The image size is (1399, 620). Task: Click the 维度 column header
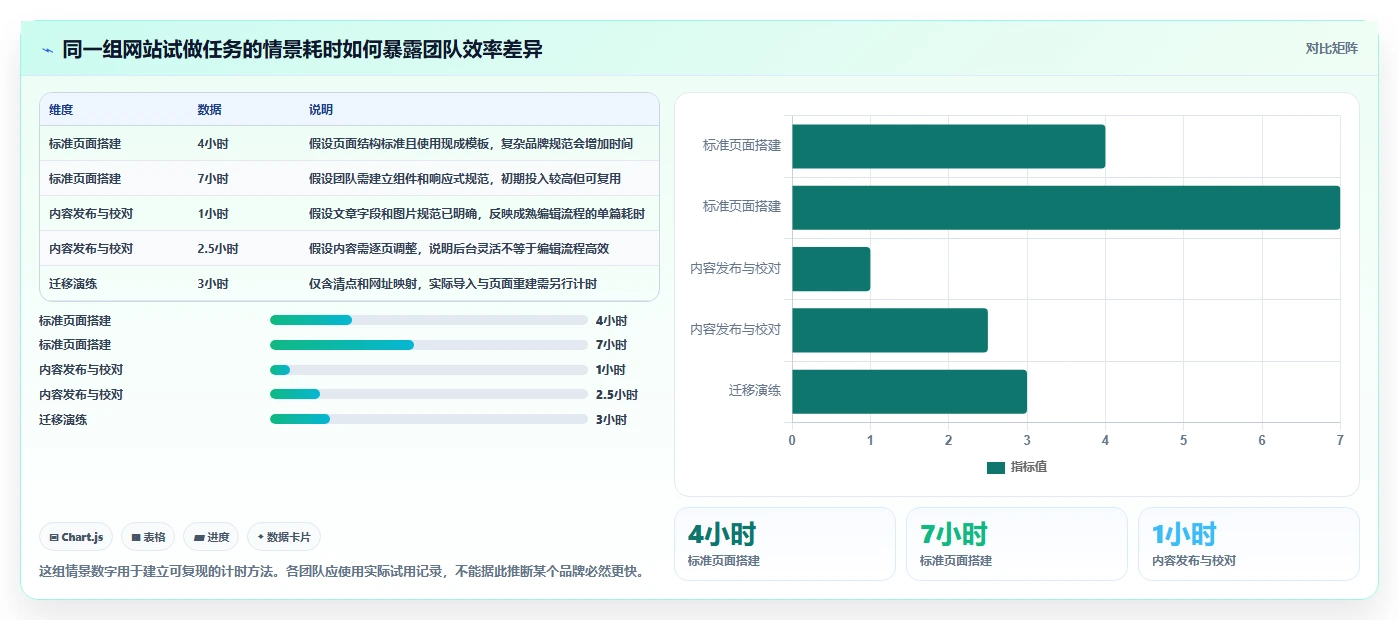pos(61,110)
